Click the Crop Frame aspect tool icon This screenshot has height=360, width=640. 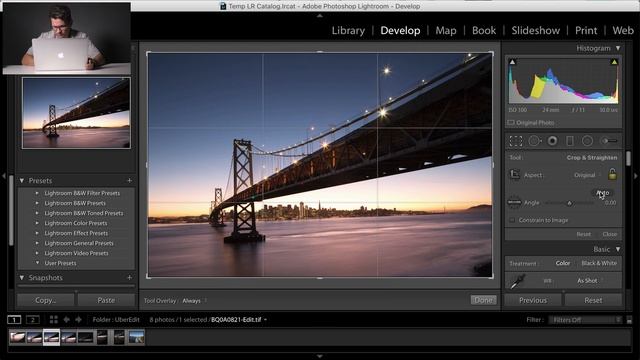(x=515, y=175)
